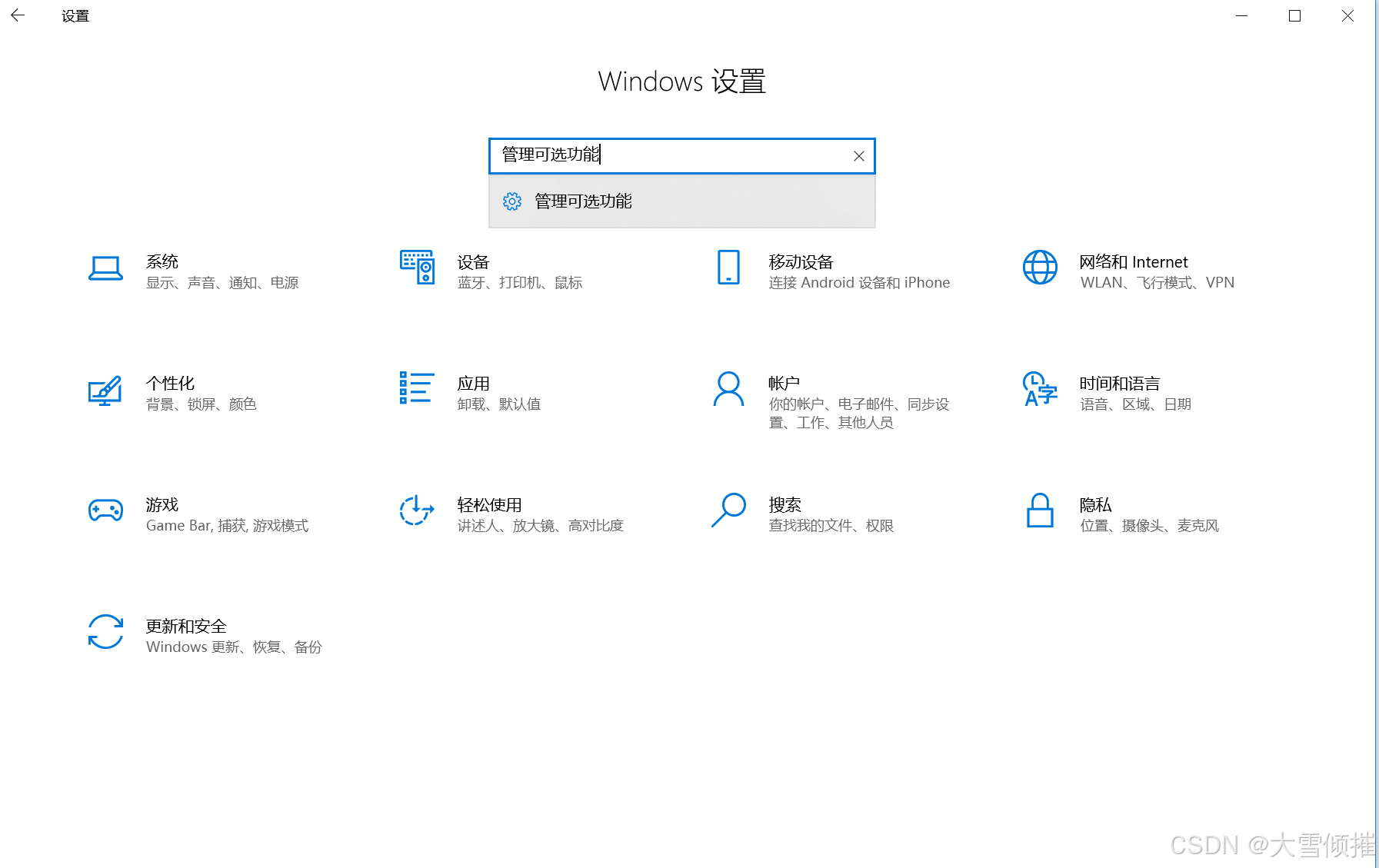
Task: Click the 游戏 gamepad icon
Action: pos(105,510)
